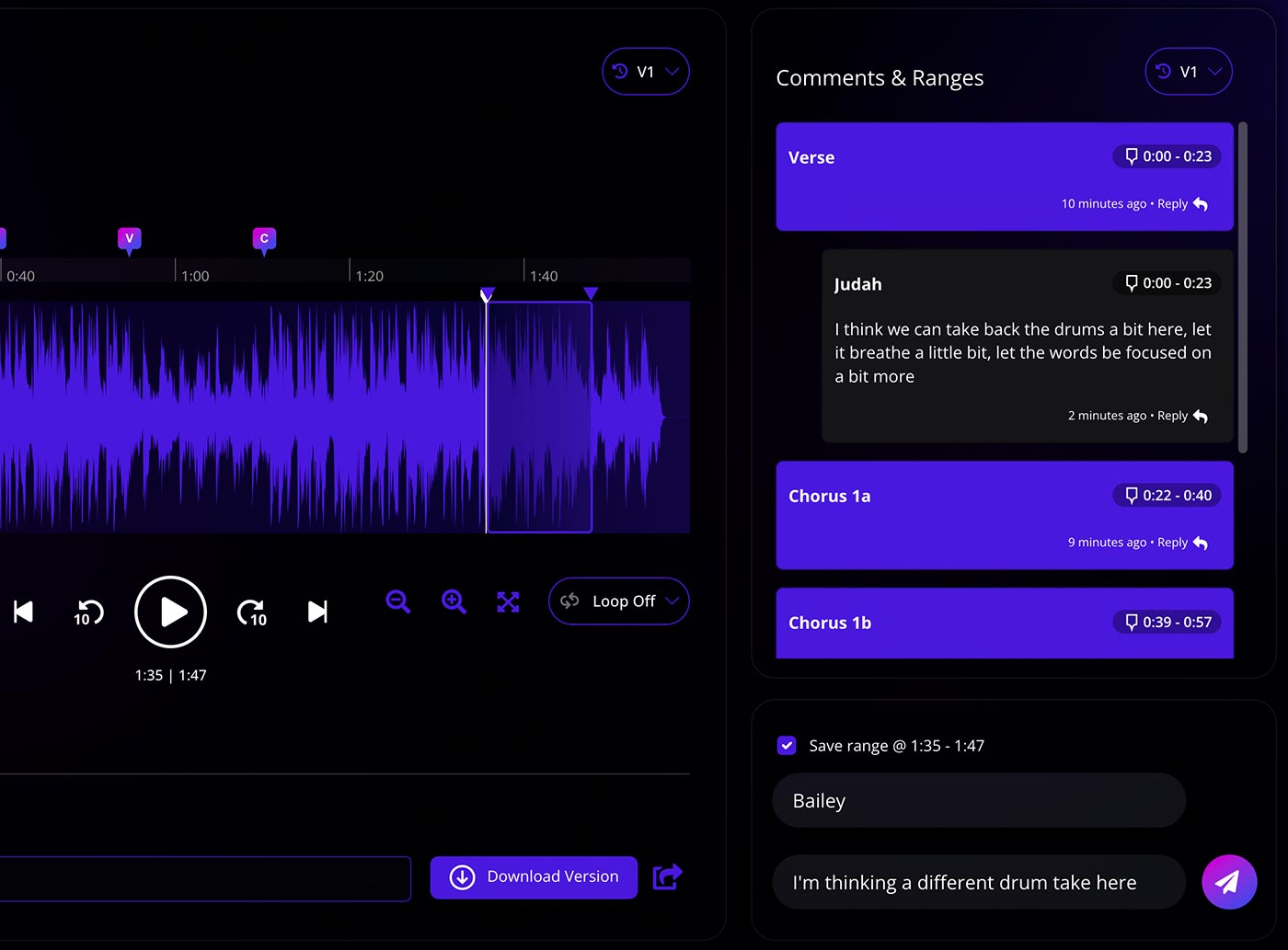The image size is (1288, 950).
Task: Select the Chorus 1b card title
Action: click(x=830, y=623)
